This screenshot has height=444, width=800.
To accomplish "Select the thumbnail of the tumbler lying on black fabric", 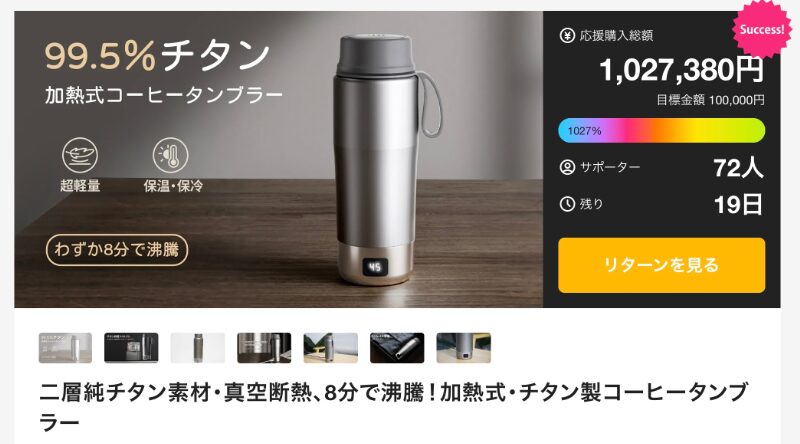I will tap(397, 348).
